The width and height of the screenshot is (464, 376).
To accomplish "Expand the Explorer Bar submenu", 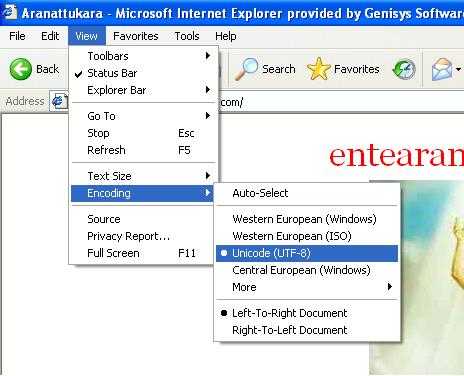I will 144,90.
